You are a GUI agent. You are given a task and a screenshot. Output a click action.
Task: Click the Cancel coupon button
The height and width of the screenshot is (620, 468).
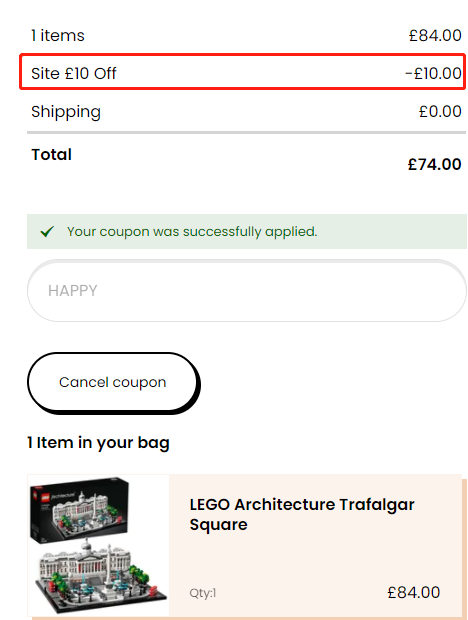coord(113,382)
